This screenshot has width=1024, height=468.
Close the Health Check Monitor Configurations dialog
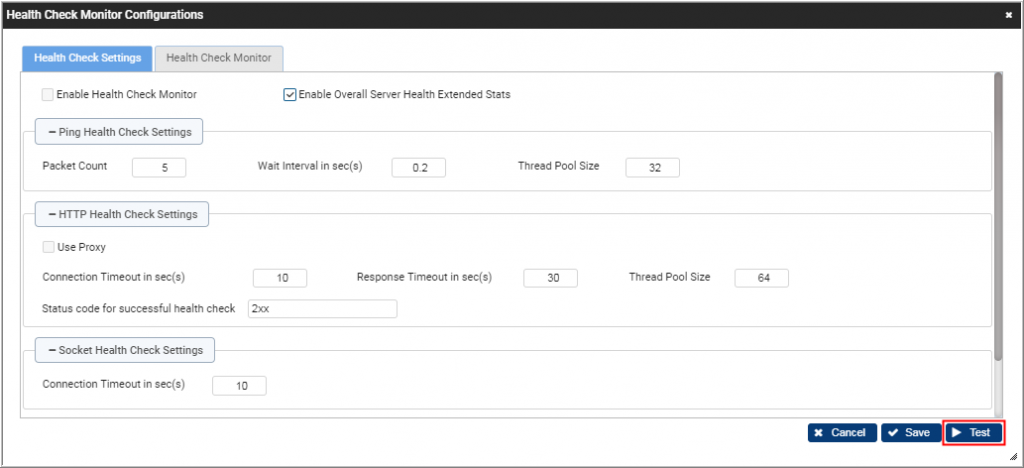pos(1008,15)
